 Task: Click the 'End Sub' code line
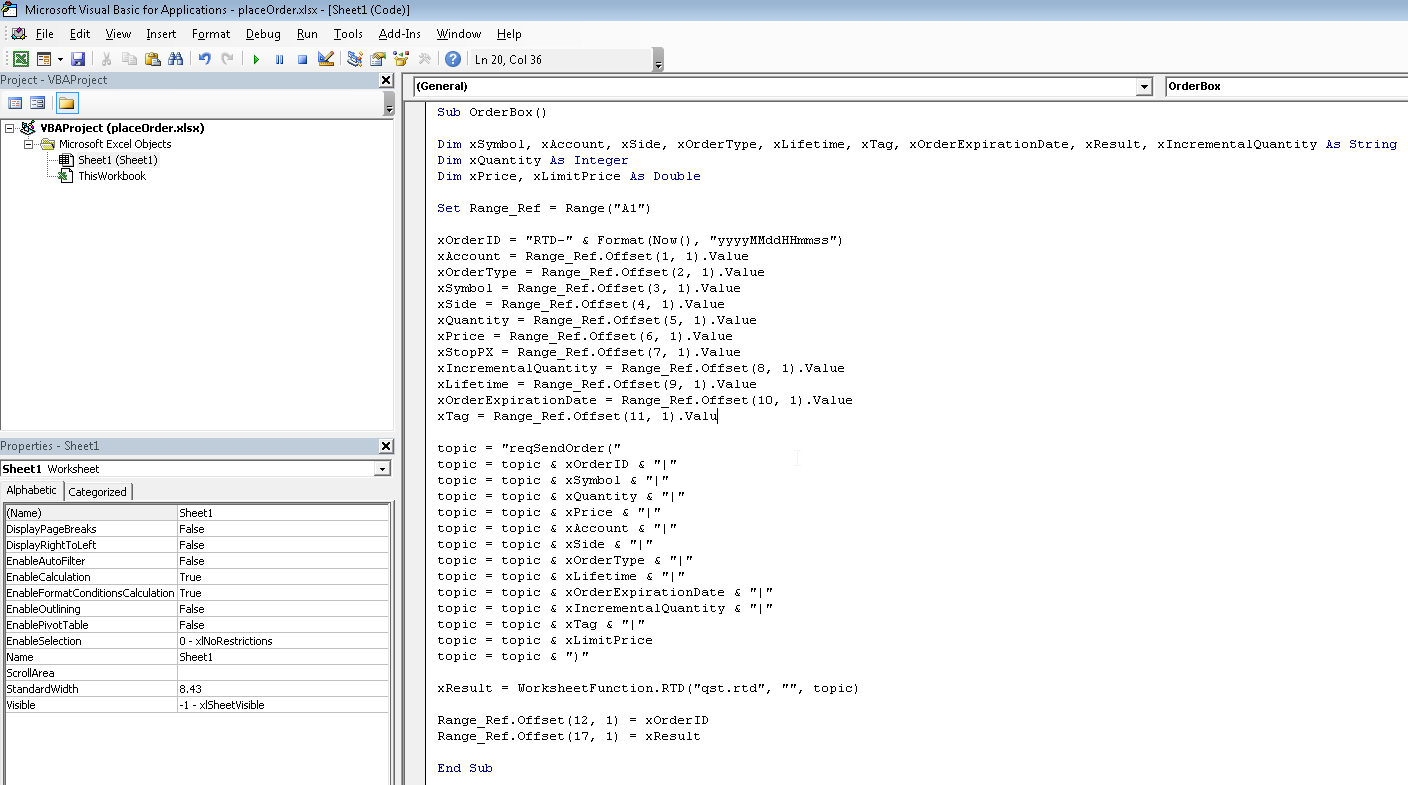(465, 768)
